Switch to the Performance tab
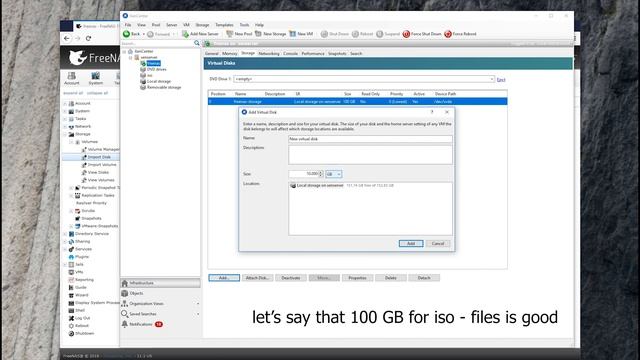 coord(313,53)
